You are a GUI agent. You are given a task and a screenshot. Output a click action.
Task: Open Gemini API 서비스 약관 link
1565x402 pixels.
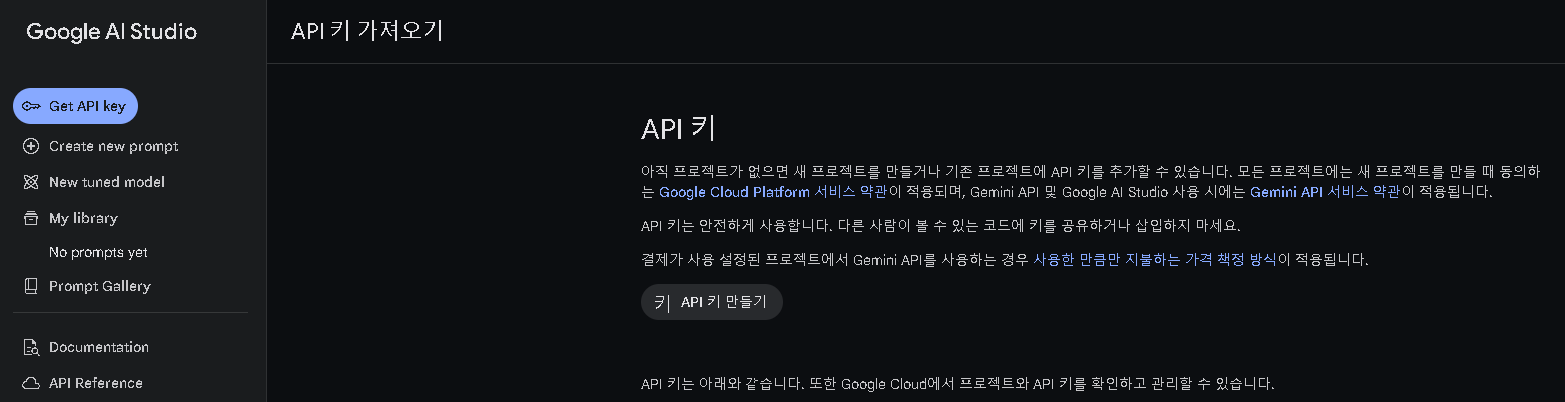pyautogui.click(x=1325, y=192)
